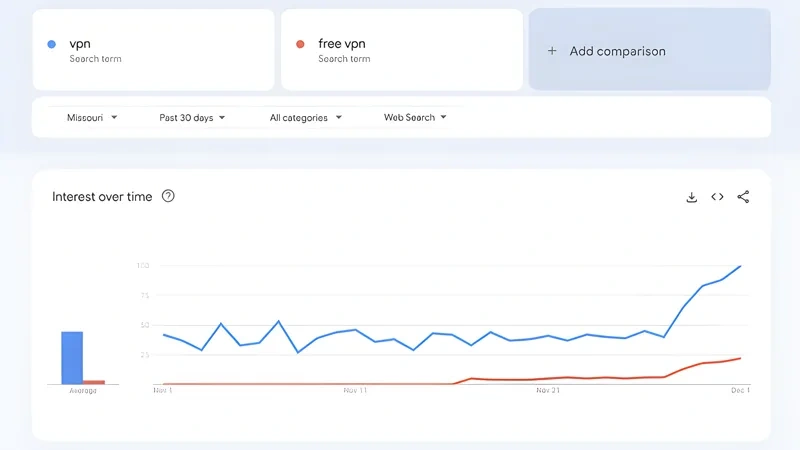This screenshot has height=450, width=800.
Task: Select the blue Average bar
Action: pyautogui.click(x=72, y=357)
